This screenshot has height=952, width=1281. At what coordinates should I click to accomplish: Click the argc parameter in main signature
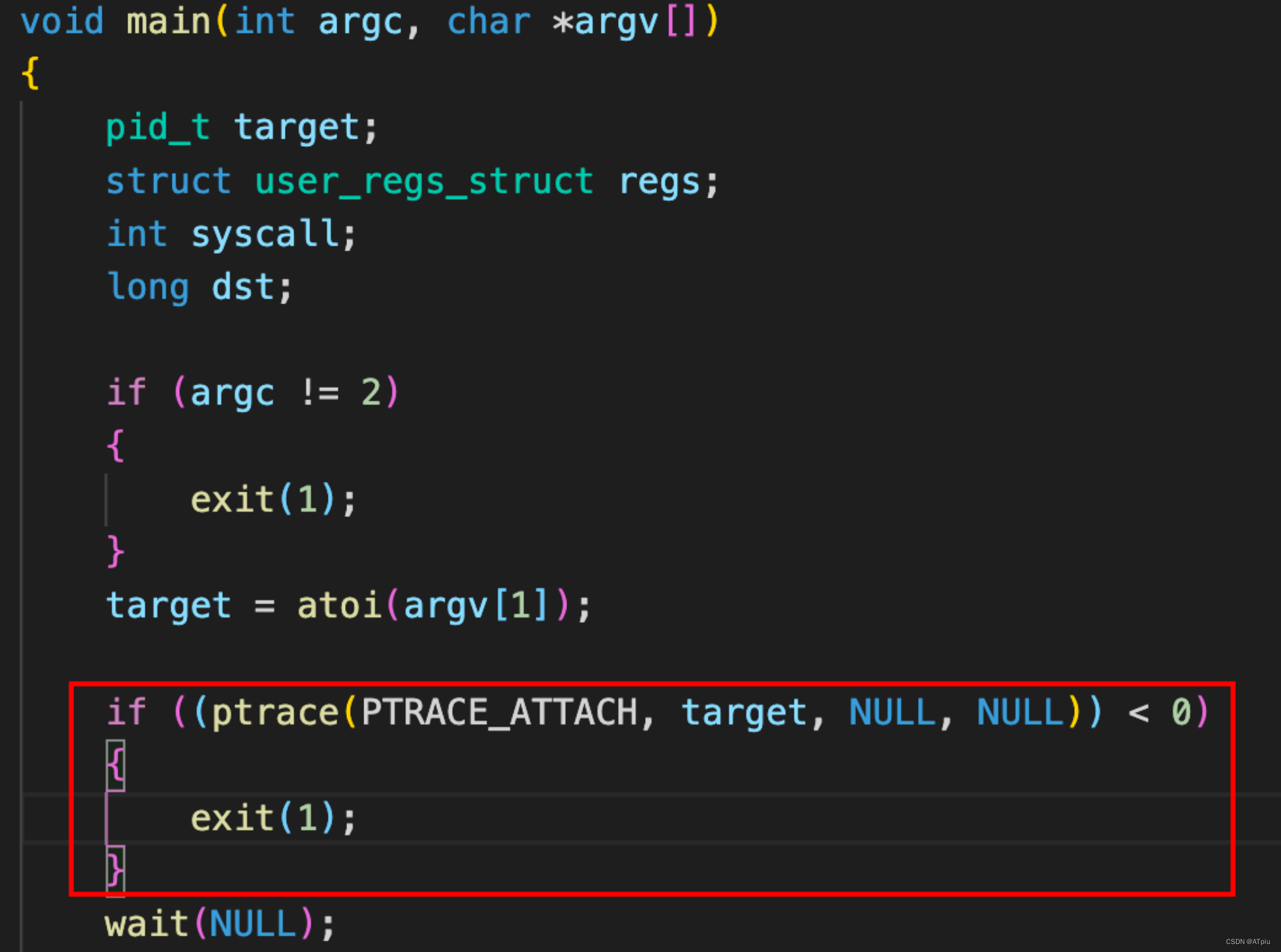371,17
